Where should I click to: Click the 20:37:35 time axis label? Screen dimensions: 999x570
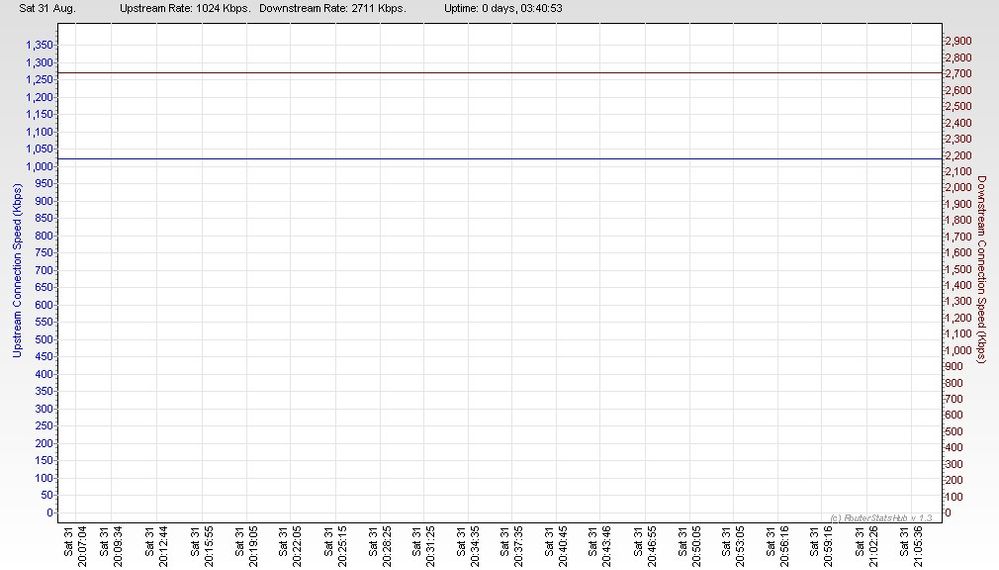pyautogui.click(x=517, y=546)
